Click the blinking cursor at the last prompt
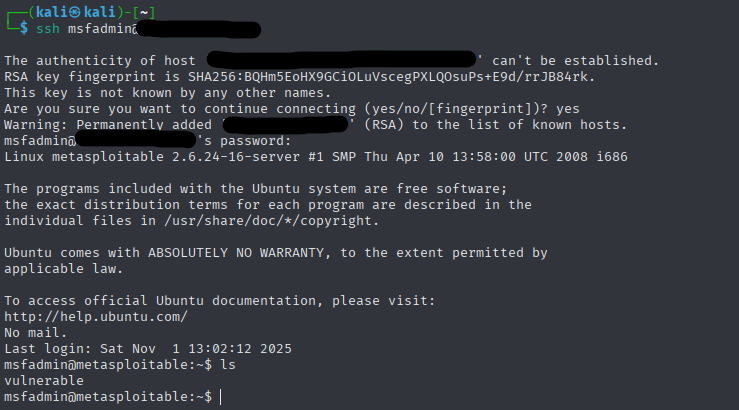 [221, 398]
